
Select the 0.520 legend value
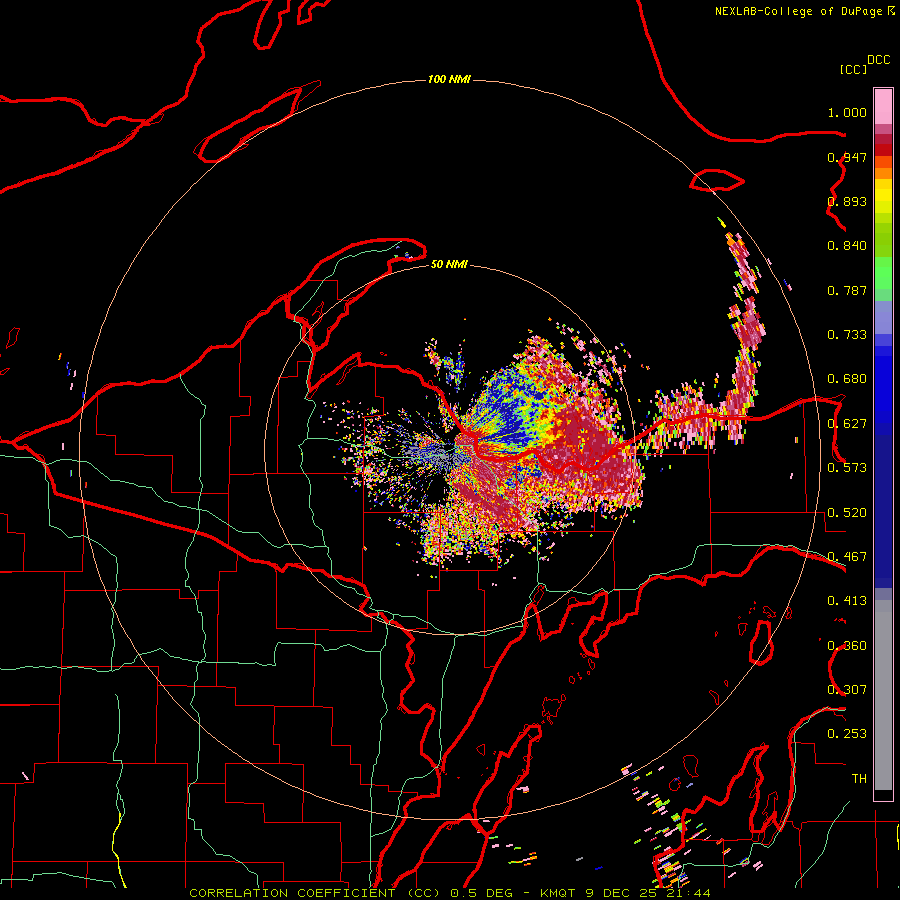(847, 513)
